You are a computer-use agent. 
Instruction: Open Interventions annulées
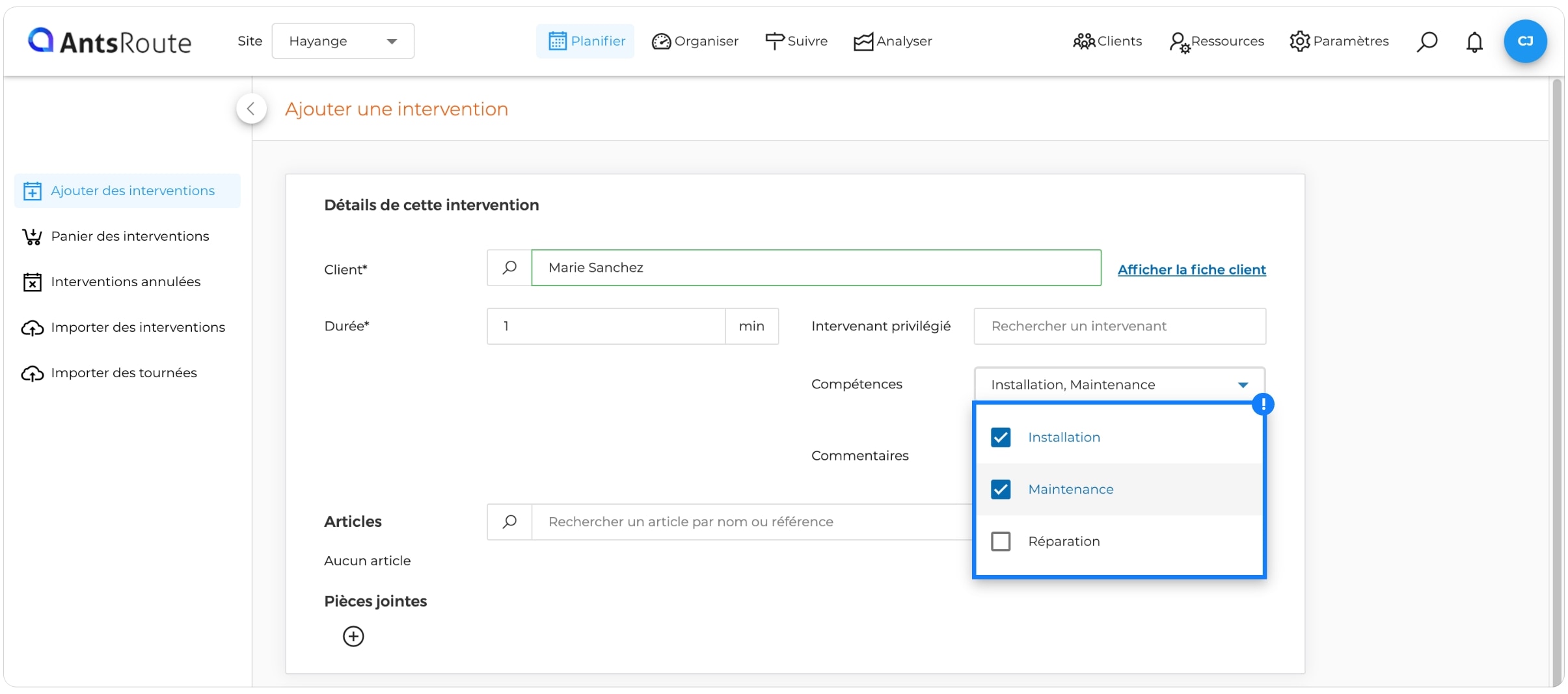pyautogui.click(x=111, y=282)
